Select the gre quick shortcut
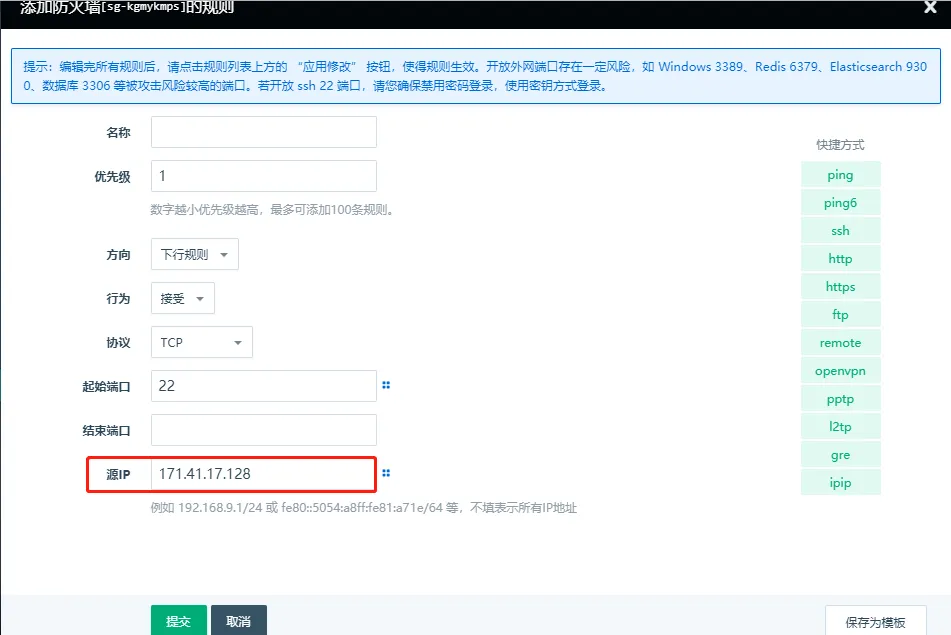The image size is (951, 635). tap(840, 454)
